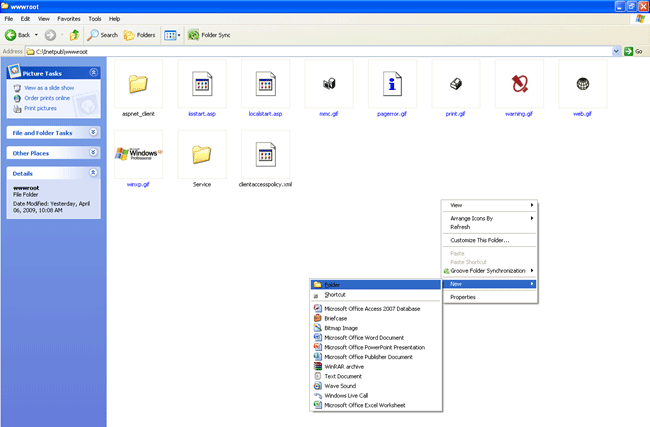
Task: Open the File menu
Action: [9, 19]
